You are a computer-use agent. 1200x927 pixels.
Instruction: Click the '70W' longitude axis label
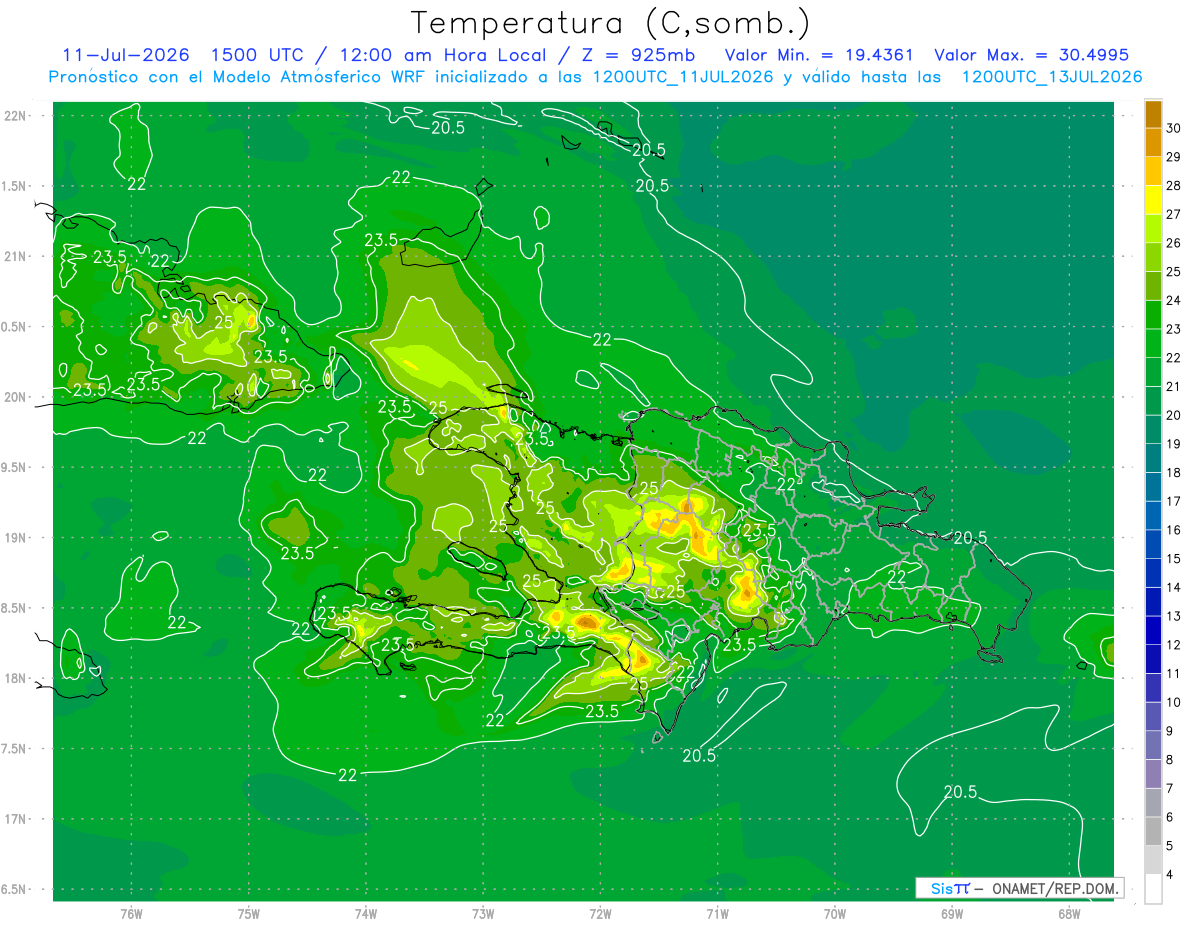835,914
